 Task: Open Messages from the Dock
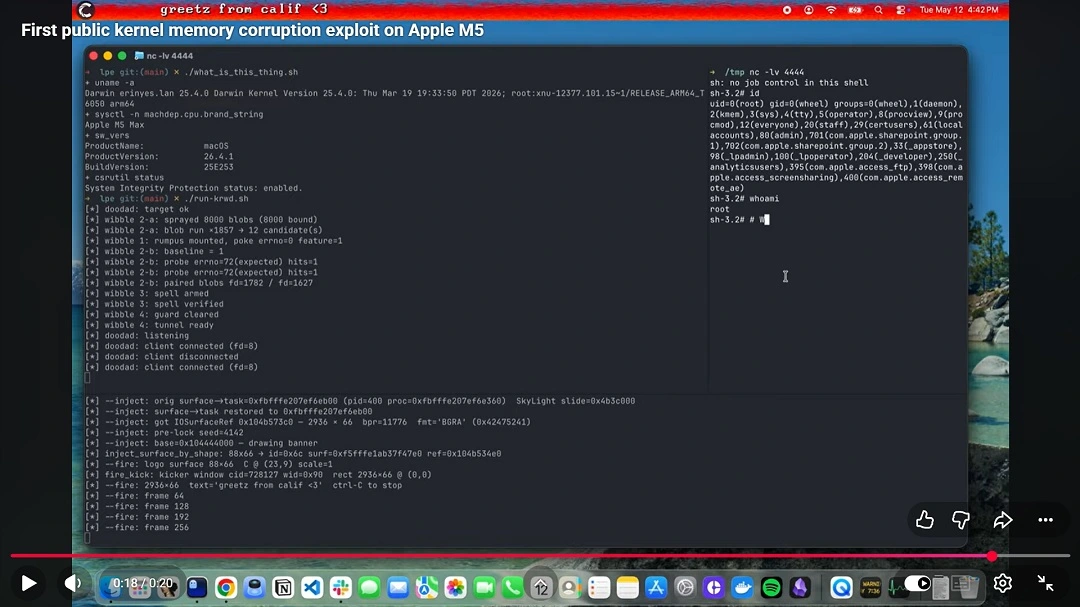click(369, 587)
